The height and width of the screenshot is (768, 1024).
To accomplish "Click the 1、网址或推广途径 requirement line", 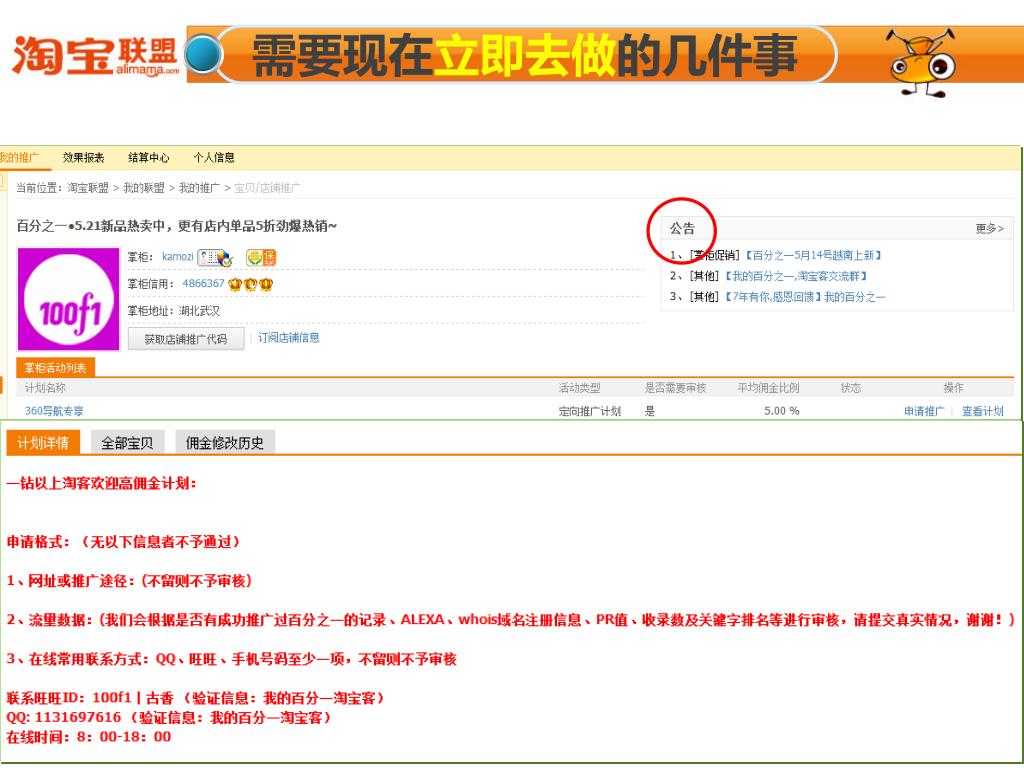I will (129, 581).
